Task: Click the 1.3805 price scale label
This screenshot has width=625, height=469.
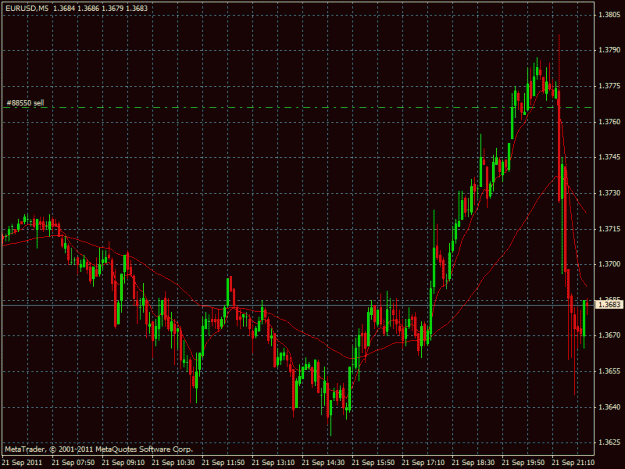Action: [x=609, y=15]
